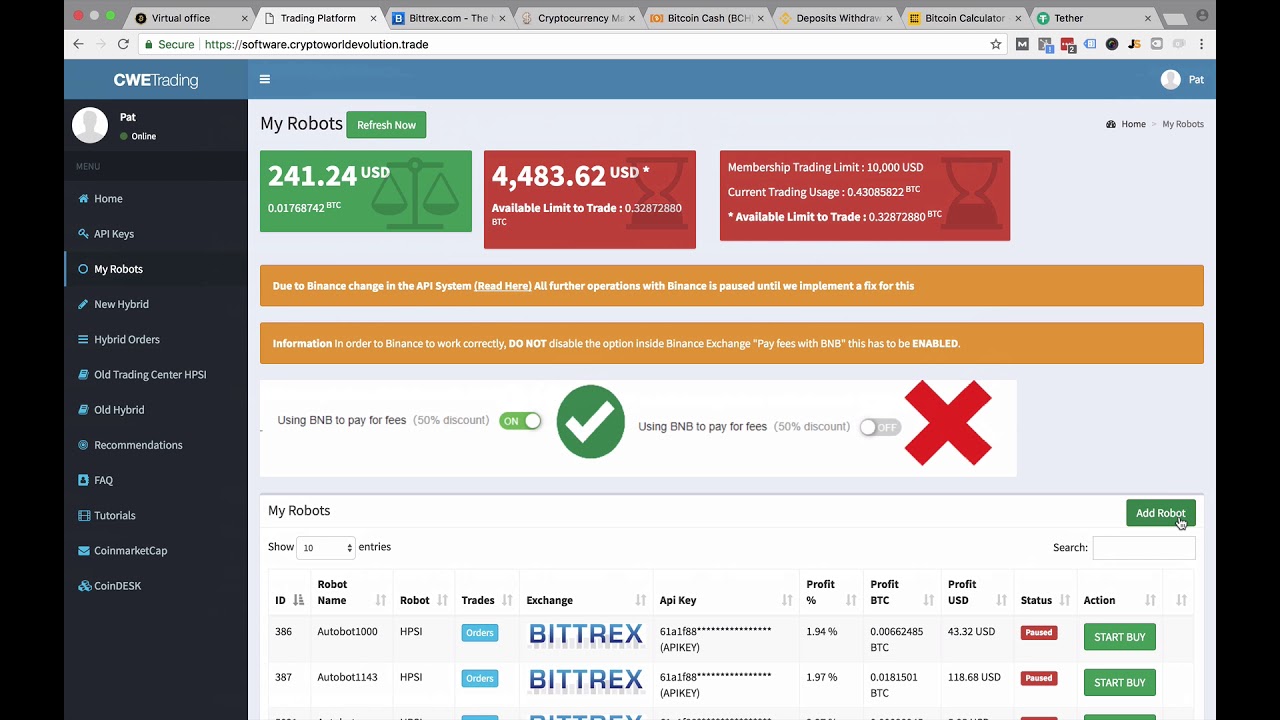Click the M extension icon in toolbar

point(1022,44)
